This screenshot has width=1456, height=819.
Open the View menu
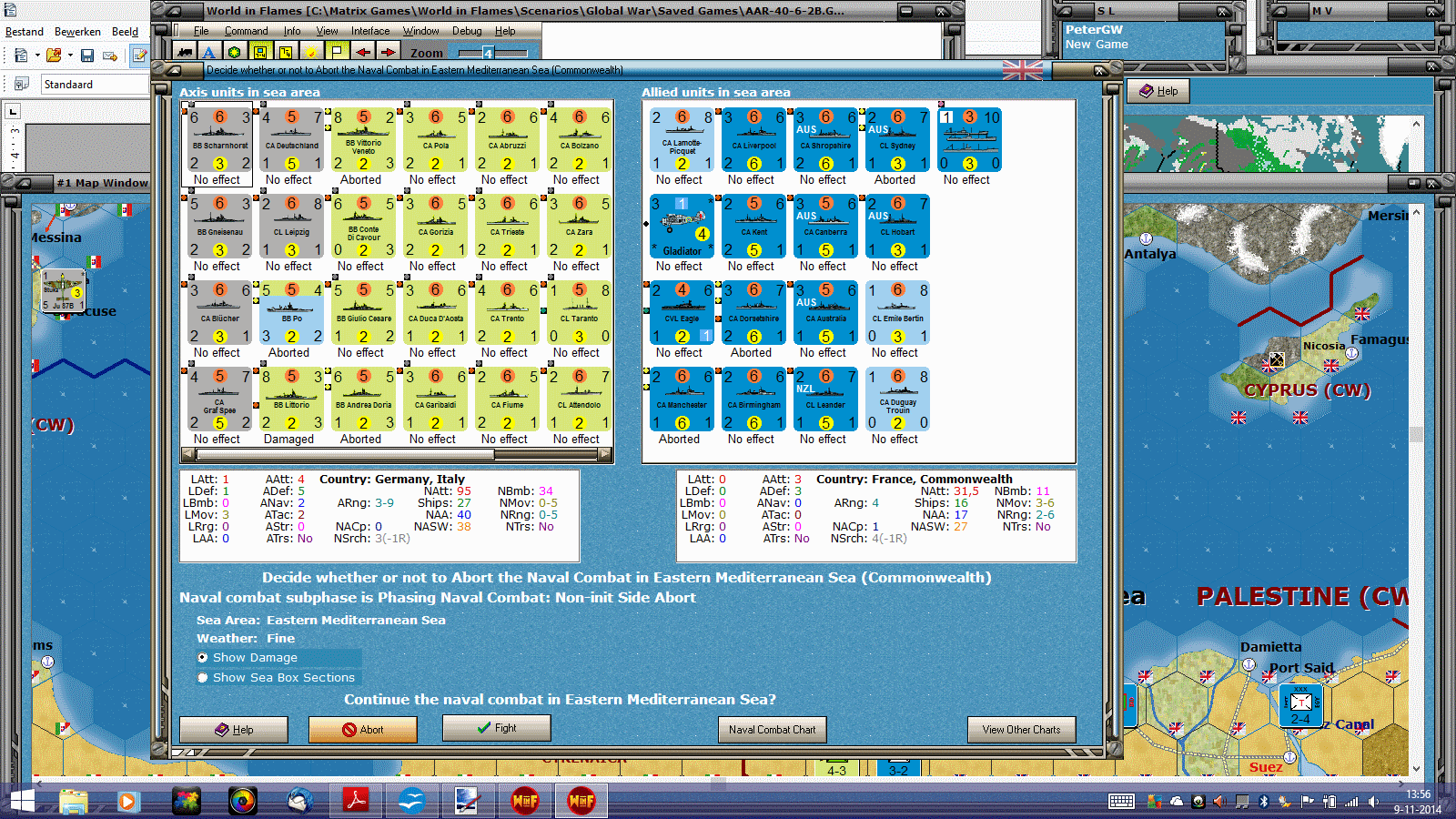click(327, 31)
